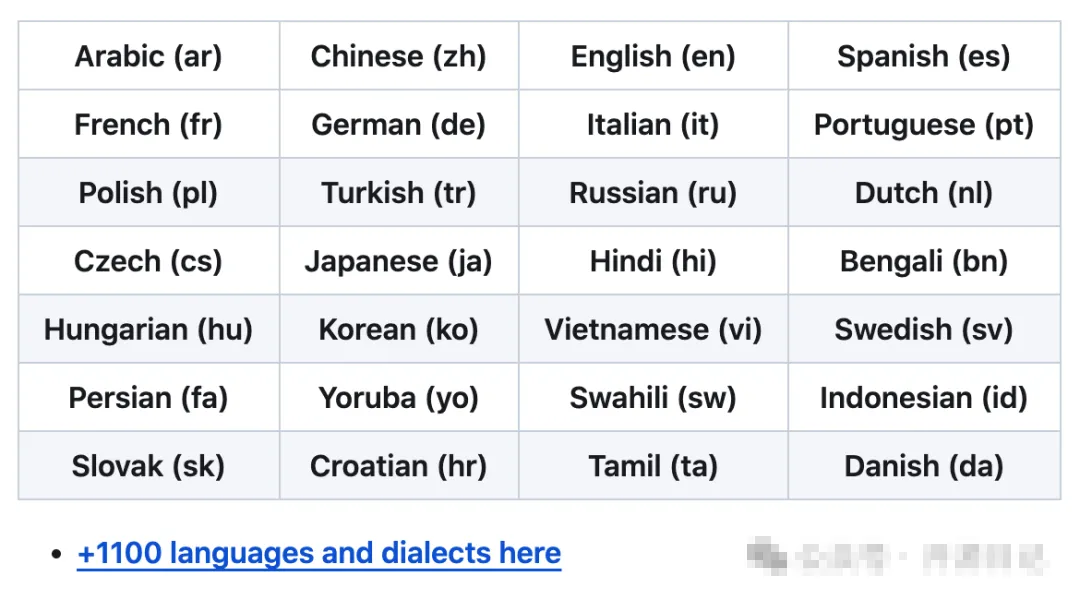Click the Hindi (hi) cell
The image size is (1080, 600).
[653, 260]
